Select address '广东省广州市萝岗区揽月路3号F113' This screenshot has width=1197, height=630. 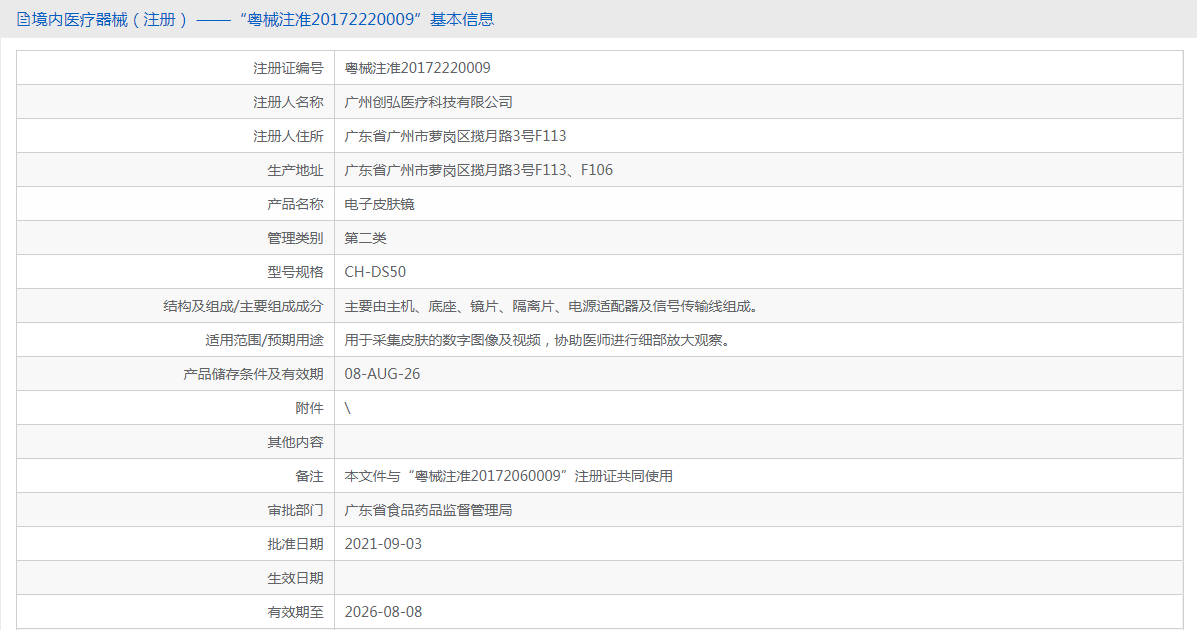click(x=455, y=136)
